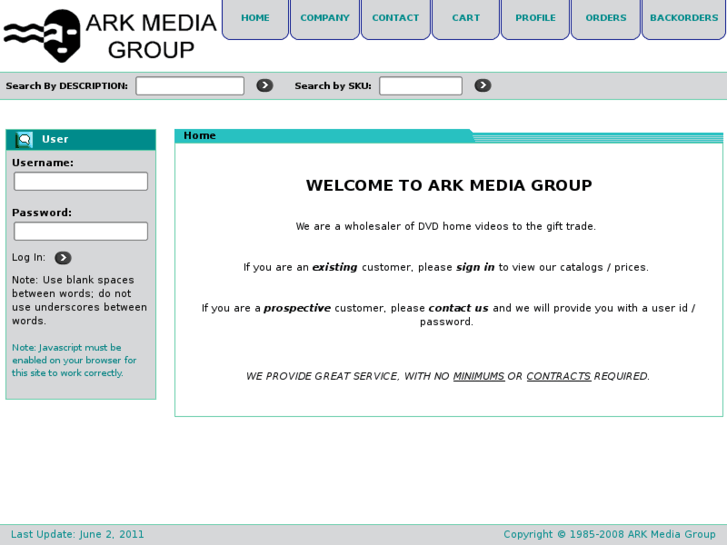Open the PROFILE tab
This screenshot has width=727, height=545.
(x=536, y=19)
